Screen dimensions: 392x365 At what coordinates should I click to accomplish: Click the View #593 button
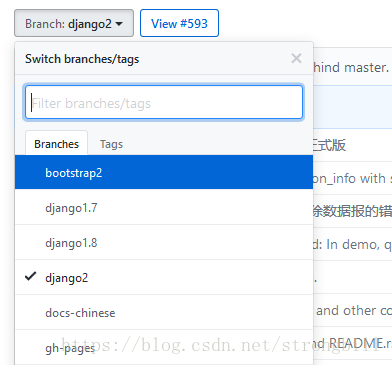[x=179, y=23]
